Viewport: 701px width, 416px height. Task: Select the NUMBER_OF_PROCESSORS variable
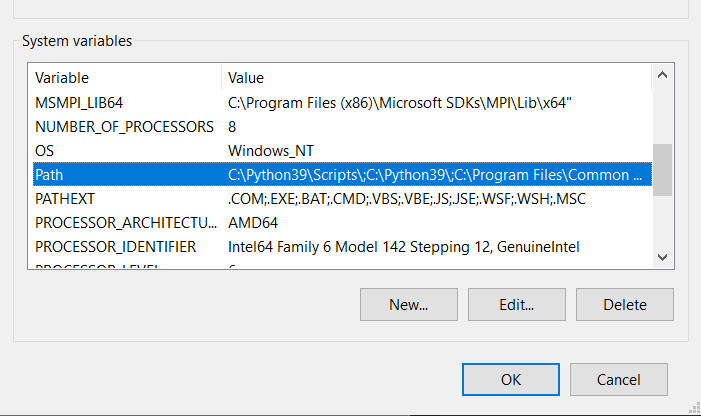tap(124, 127)
